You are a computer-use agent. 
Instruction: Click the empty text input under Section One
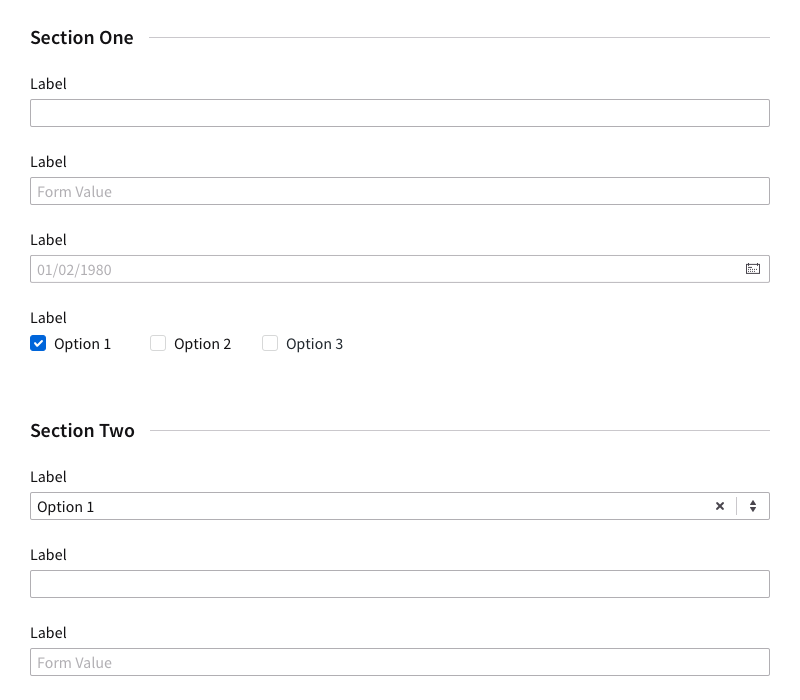[400, 113]
